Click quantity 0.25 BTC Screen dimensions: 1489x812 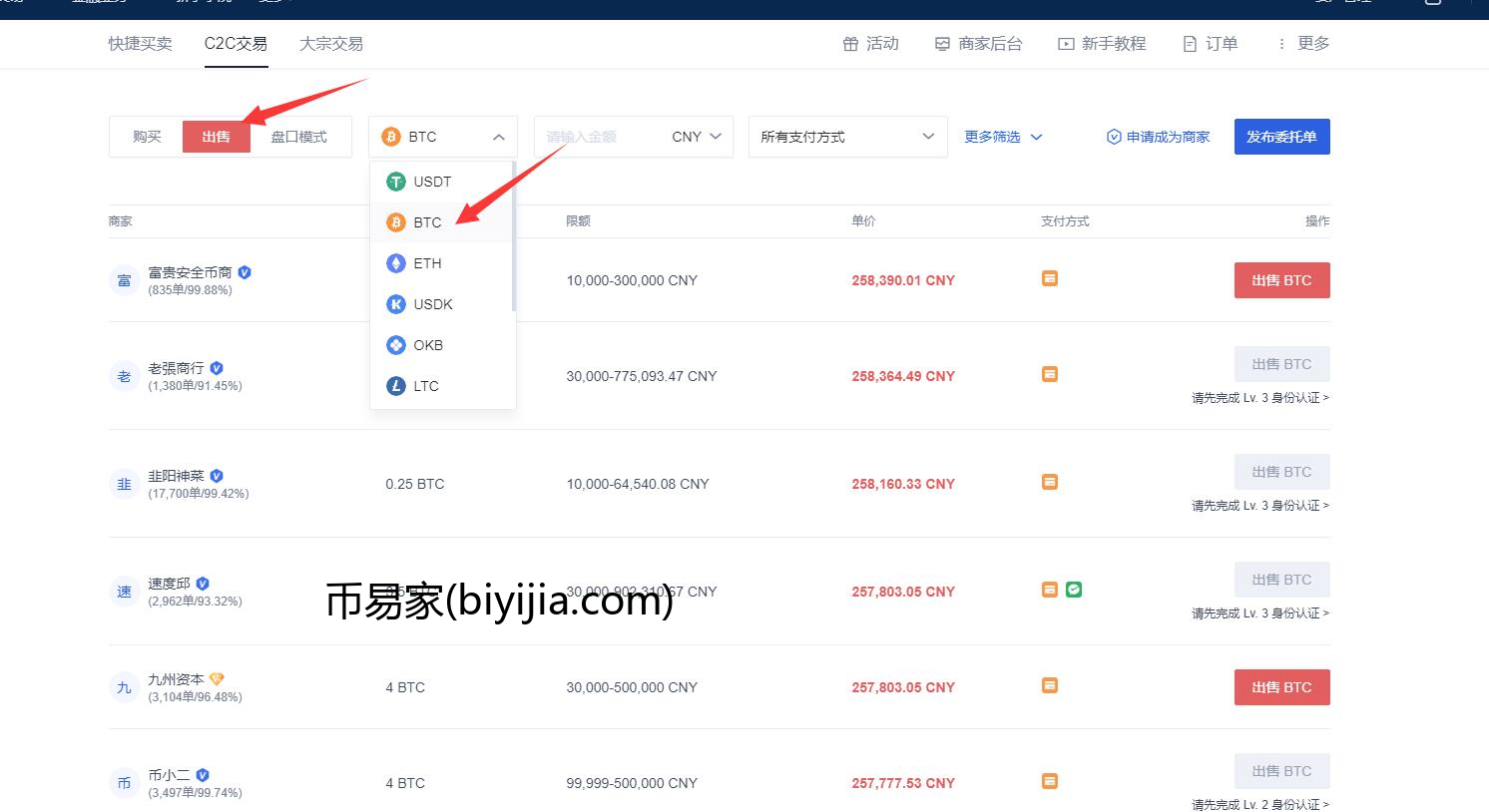[x=415, y=484]
